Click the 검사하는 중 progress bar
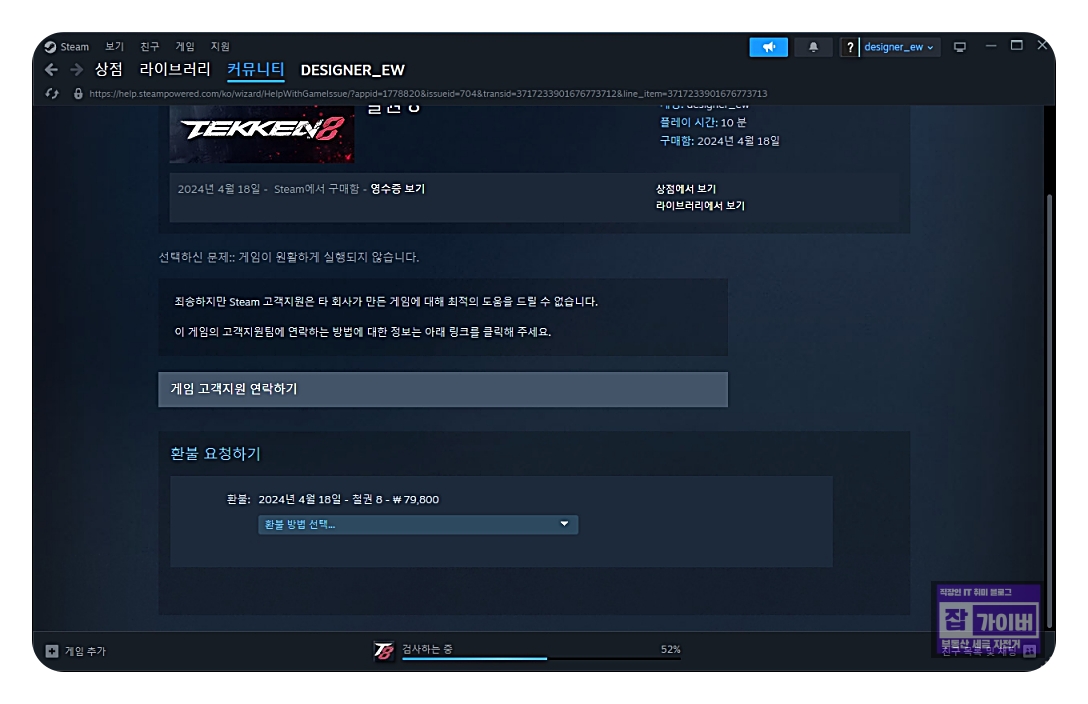Screen dimensions: 1088x704 [541, 658]
